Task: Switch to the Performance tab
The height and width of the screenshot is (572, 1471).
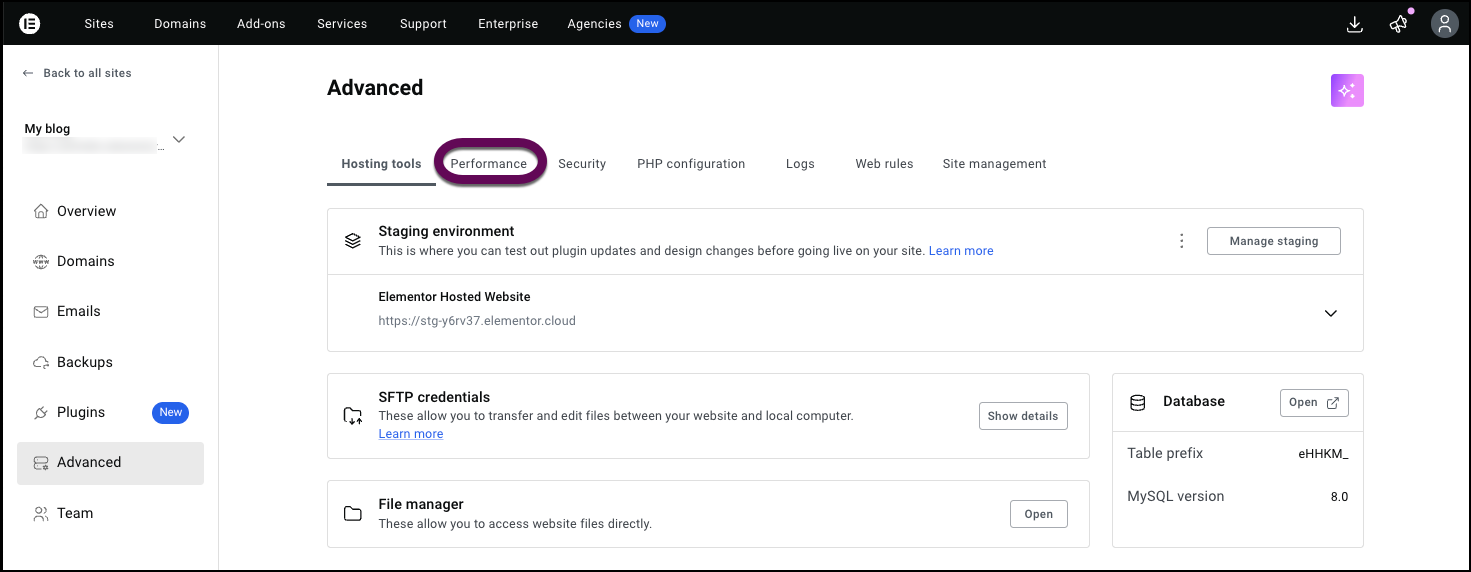Action: 489,164
